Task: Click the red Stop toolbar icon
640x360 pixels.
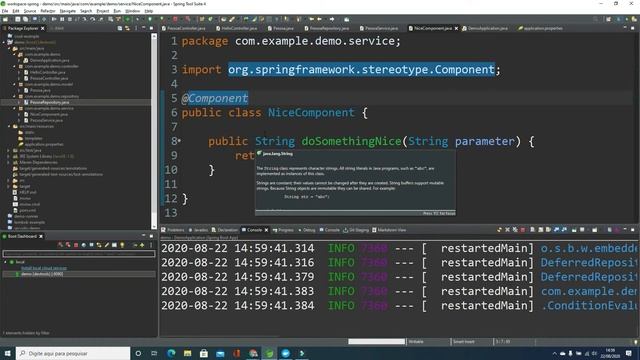Action: 175,19
